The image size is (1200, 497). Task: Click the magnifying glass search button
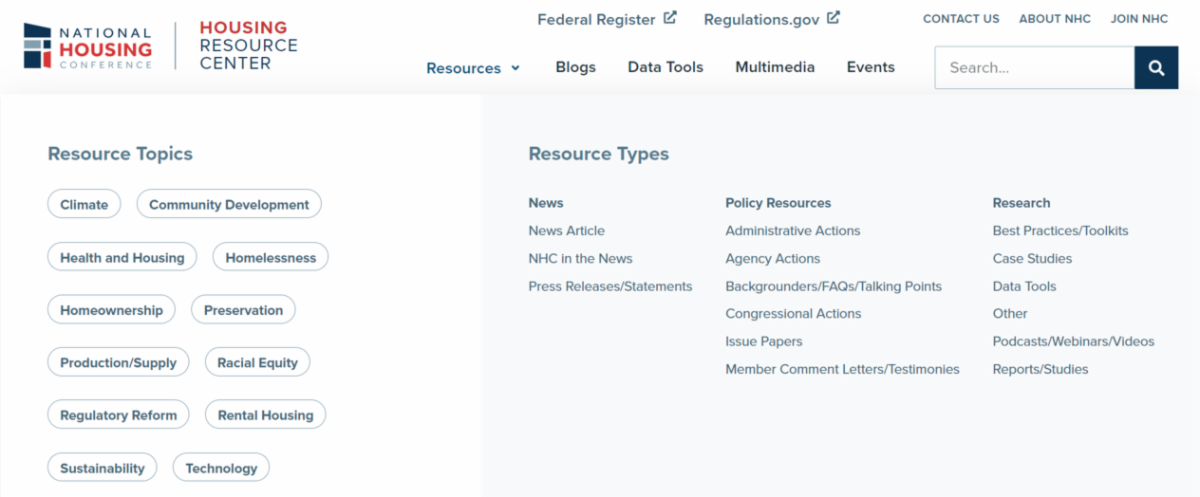pos(1156,68)
